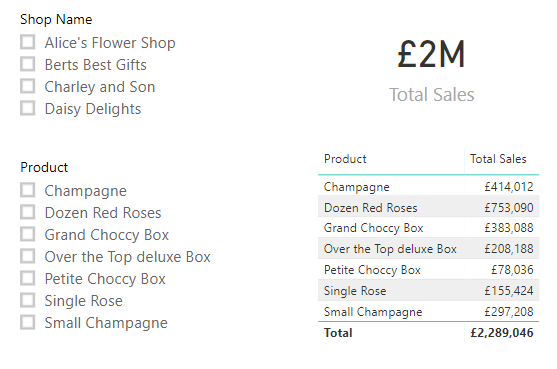
Task: Tick the Champagne product checkbox
Action: pyautogui.click(x=27, y=190)
